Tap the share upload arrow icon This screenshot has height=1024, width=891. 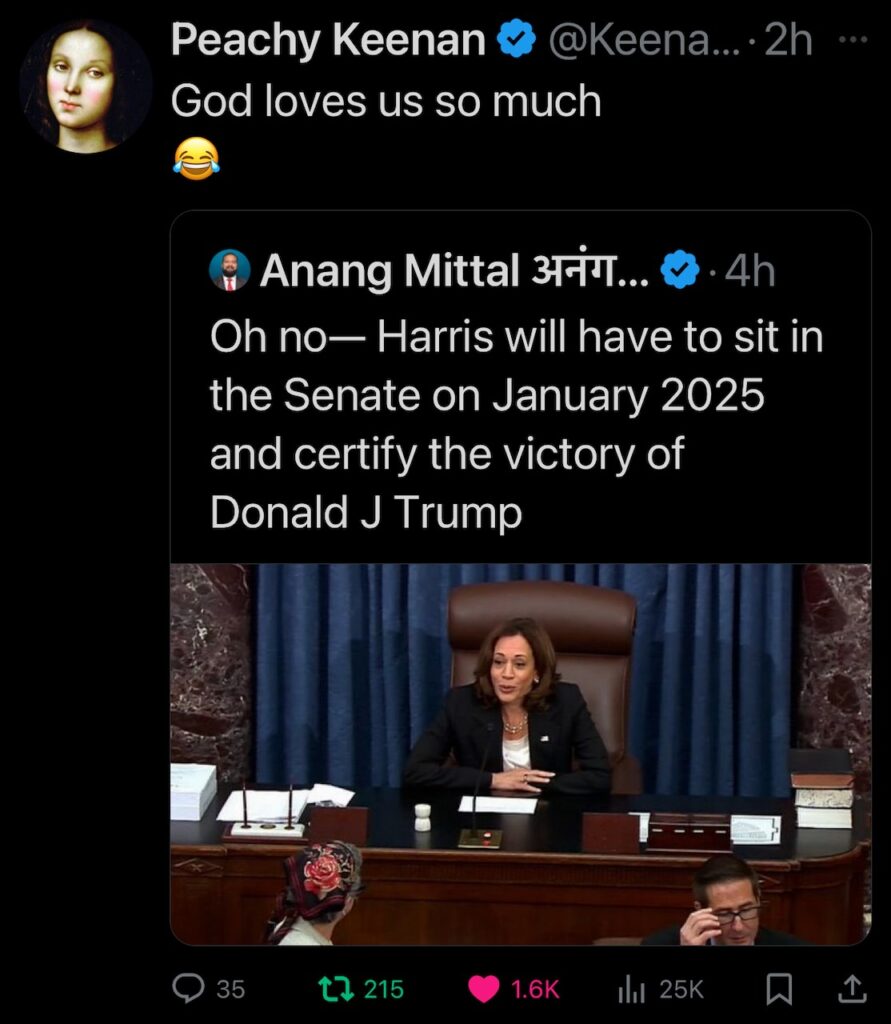(851, 989)
